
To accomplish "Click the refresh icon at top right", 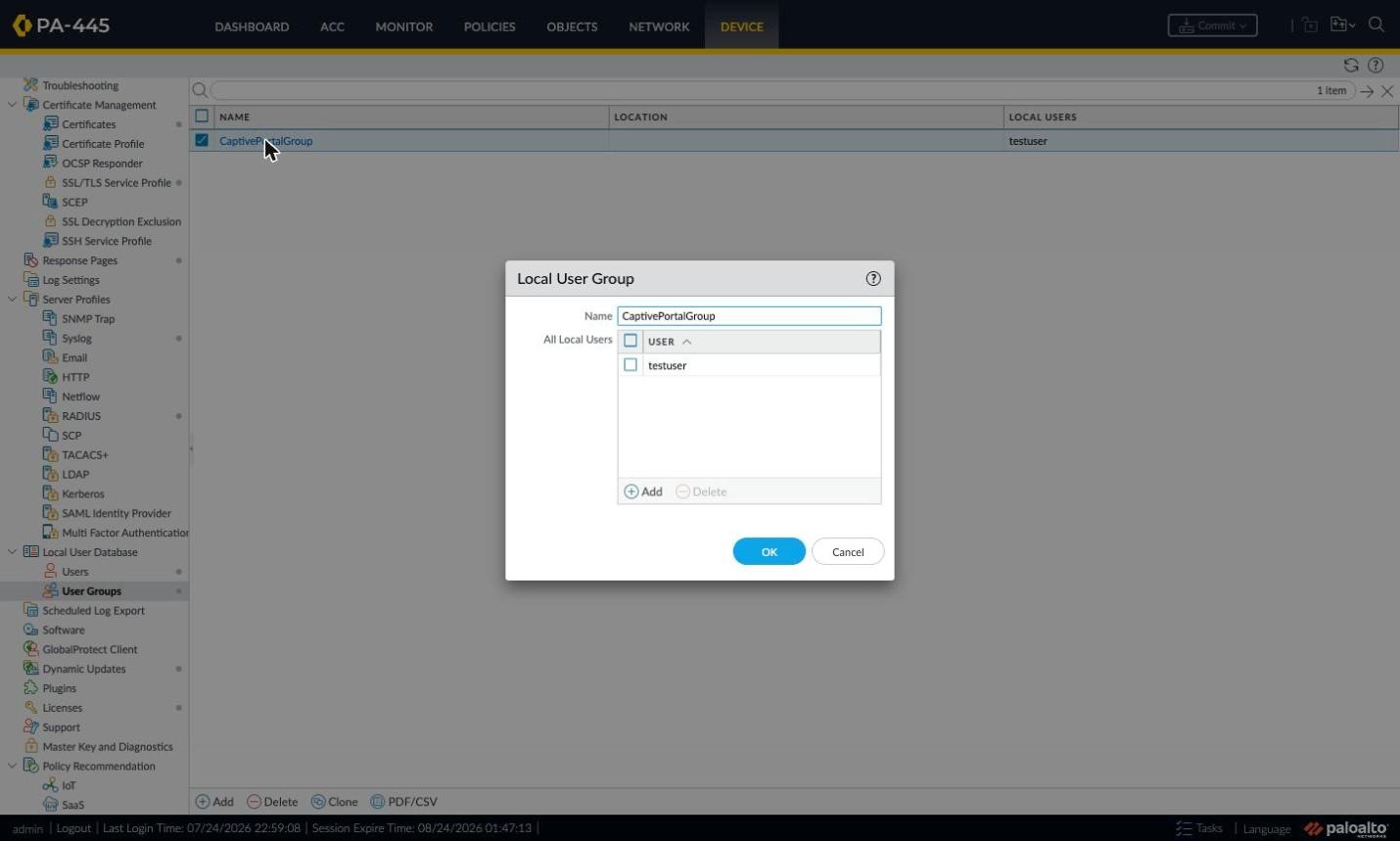I will click(x=1351, y=66).
